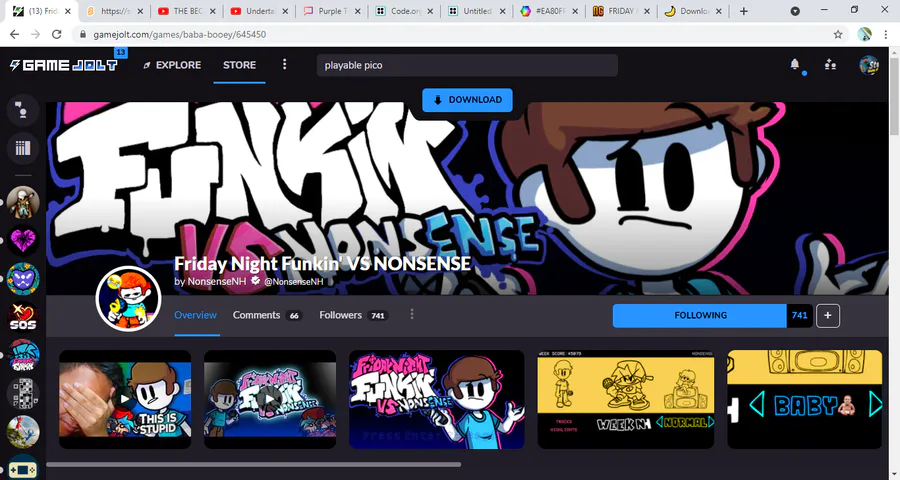Open the three-dot menu next to Store
Image resolution: width=900 pixels, height=480 pixels.
284,64
